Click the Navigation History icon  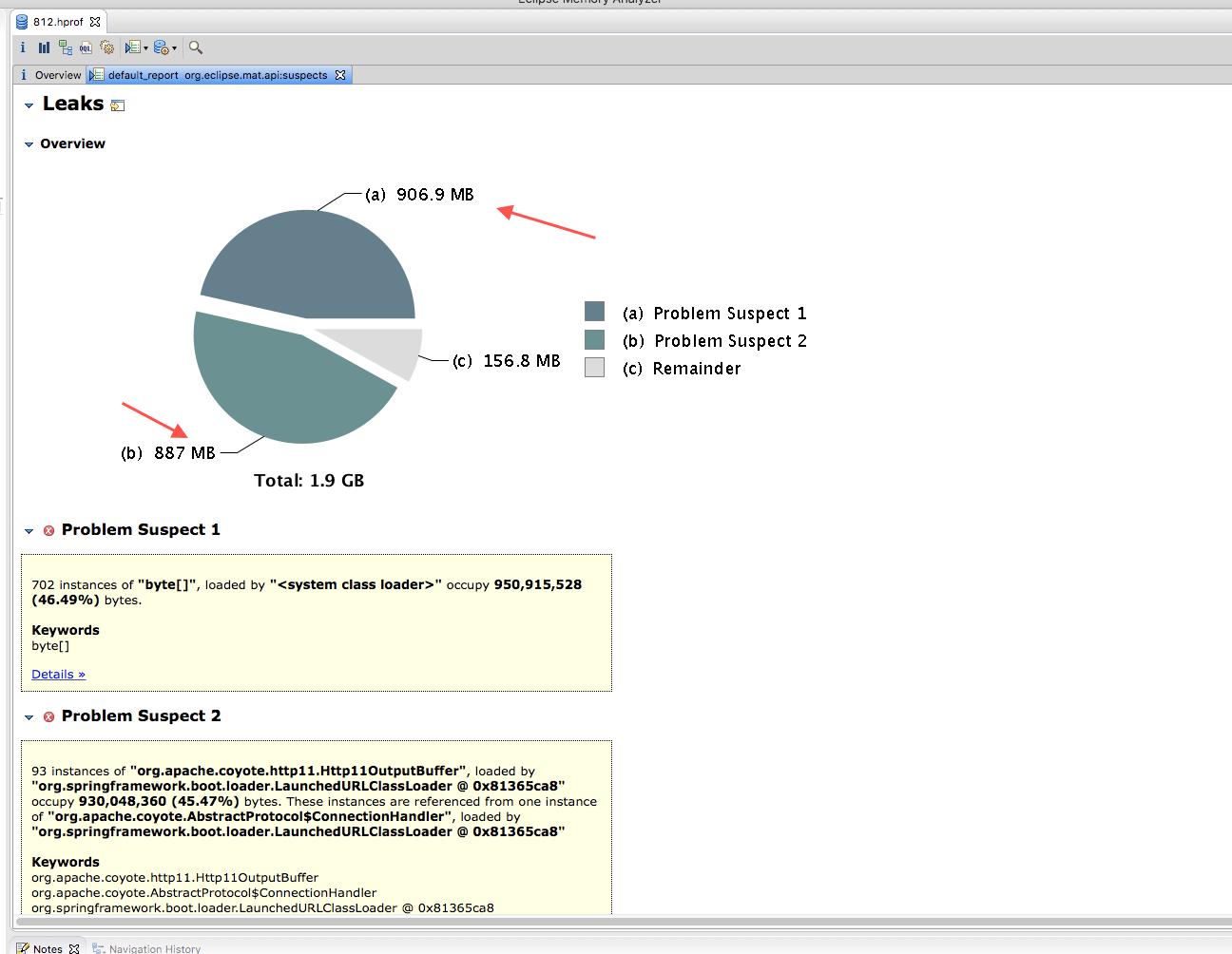pyautogui.click(x=99, y=948)
